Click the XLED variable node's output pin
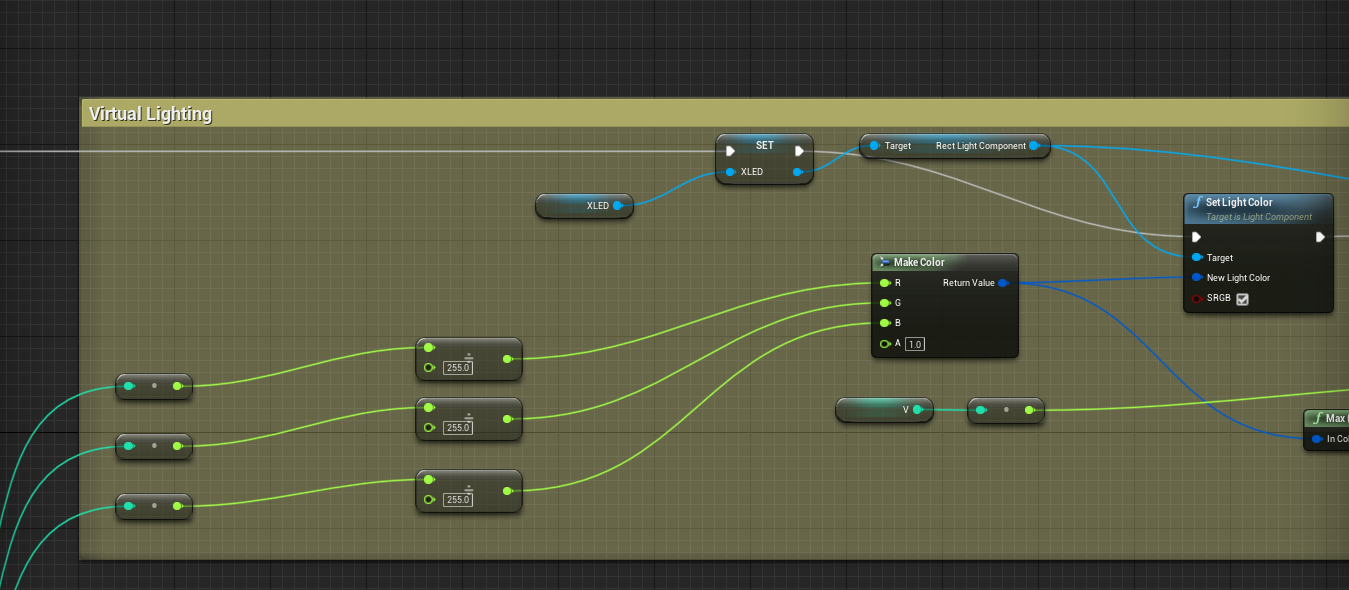The height and width of the screenshot is (590, 1349). 617,206
